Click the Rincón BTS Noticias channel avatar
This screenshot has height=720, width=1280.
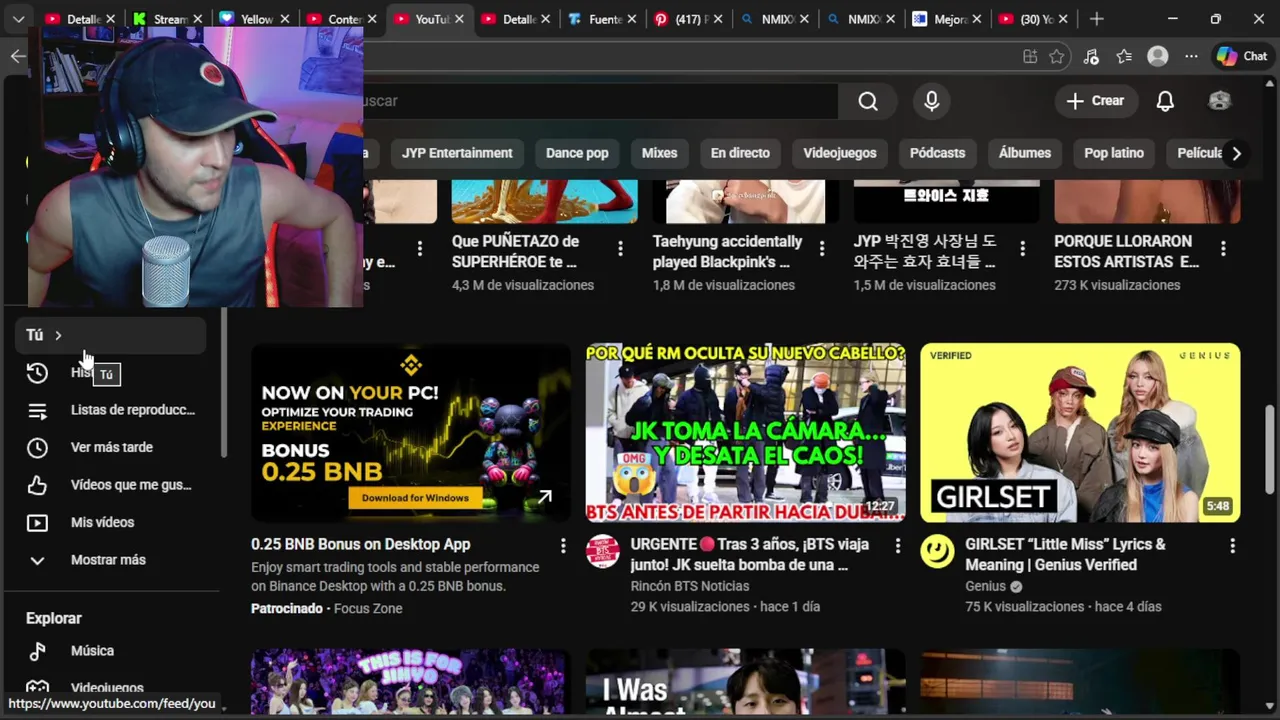(602, 551)
